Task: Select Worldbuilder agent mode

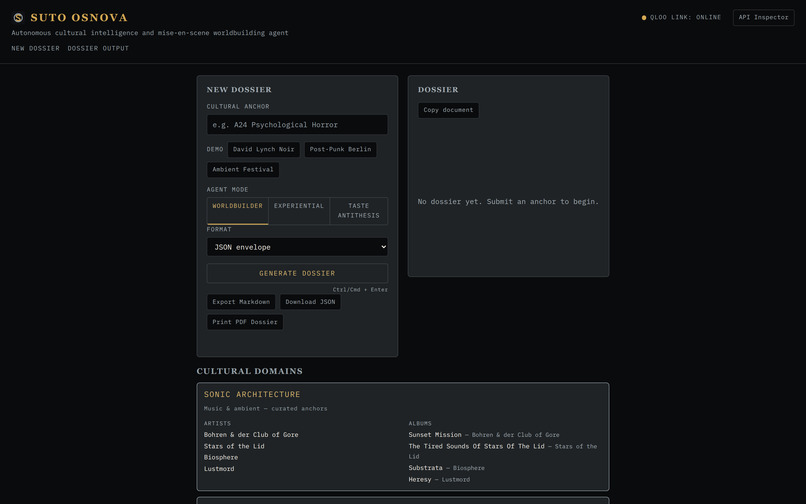Action: click(x=237, y=211)
